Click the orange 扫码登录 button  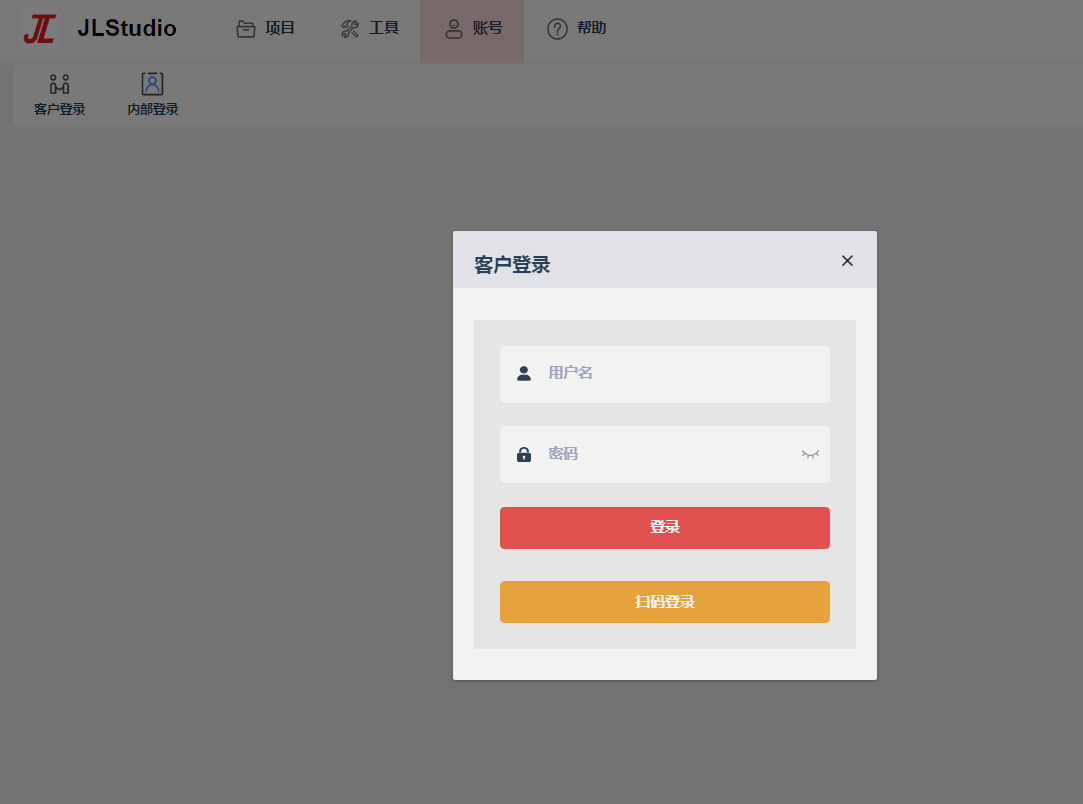tap(664, 602)
